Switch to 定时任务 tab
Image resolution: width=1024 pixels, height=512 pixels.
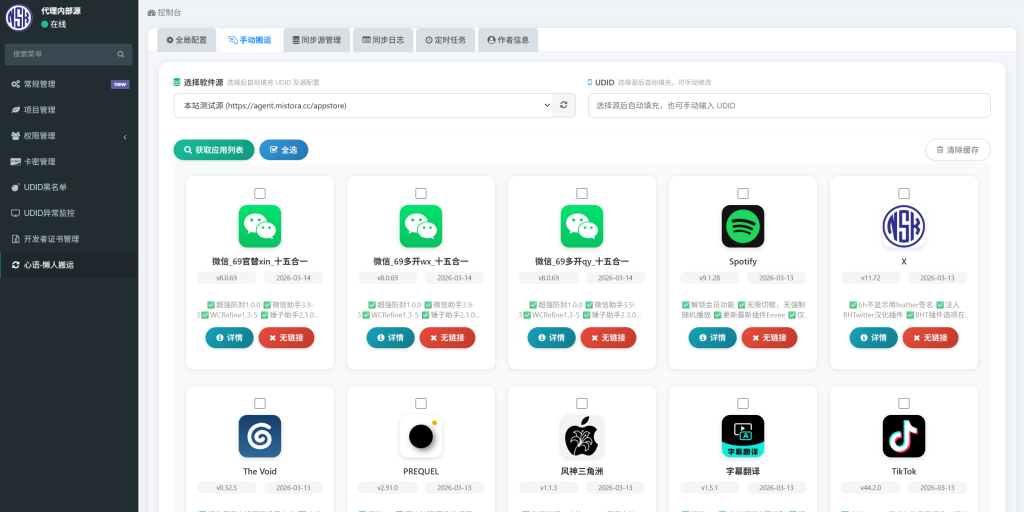pyautogui.click(x=445, y=40)
